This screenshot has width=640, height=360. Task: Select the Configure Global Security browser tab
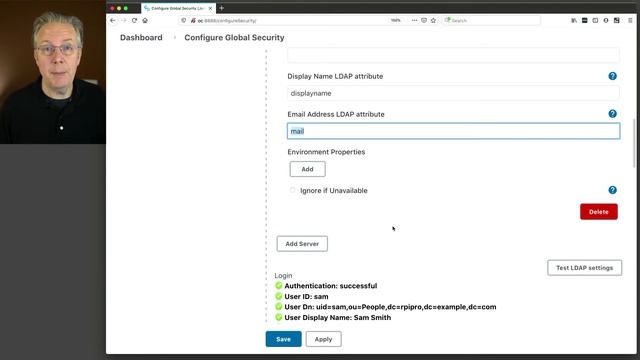178,8
